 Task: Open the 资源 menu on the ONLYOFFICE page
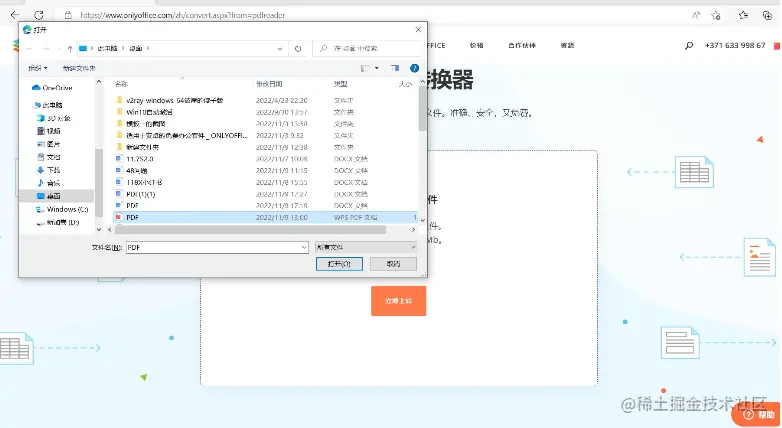[x=568, y=45]
